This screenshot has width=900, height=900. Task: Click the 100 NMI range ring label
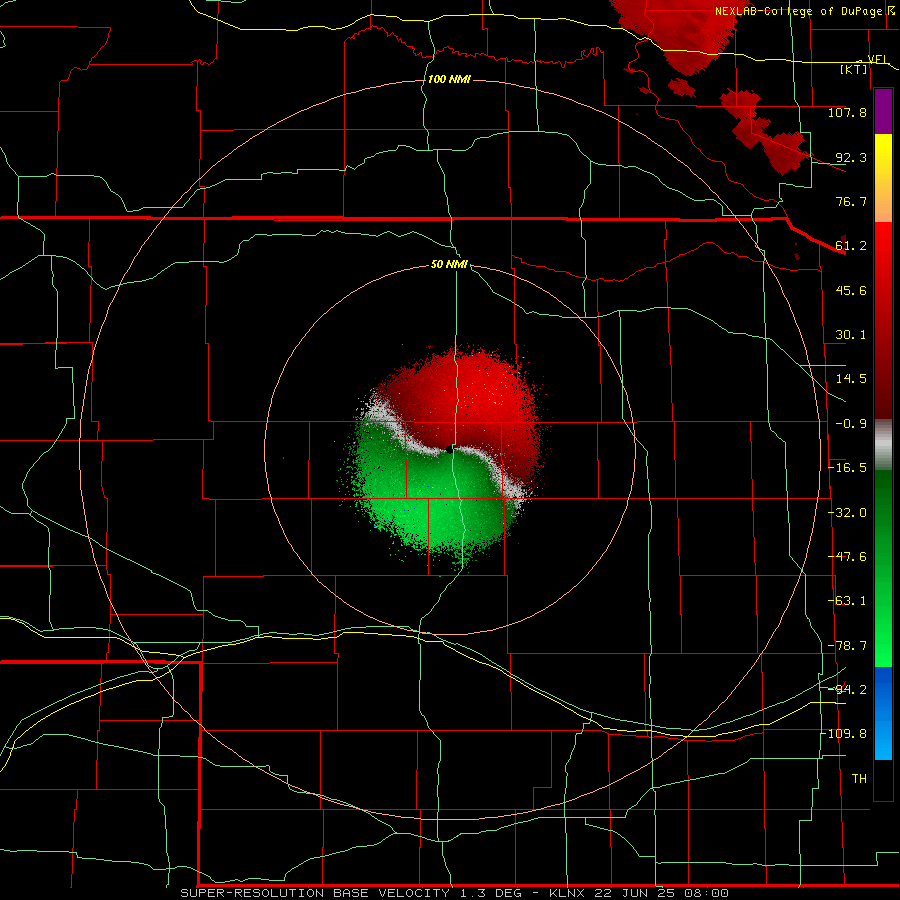(x=449, y=79)
